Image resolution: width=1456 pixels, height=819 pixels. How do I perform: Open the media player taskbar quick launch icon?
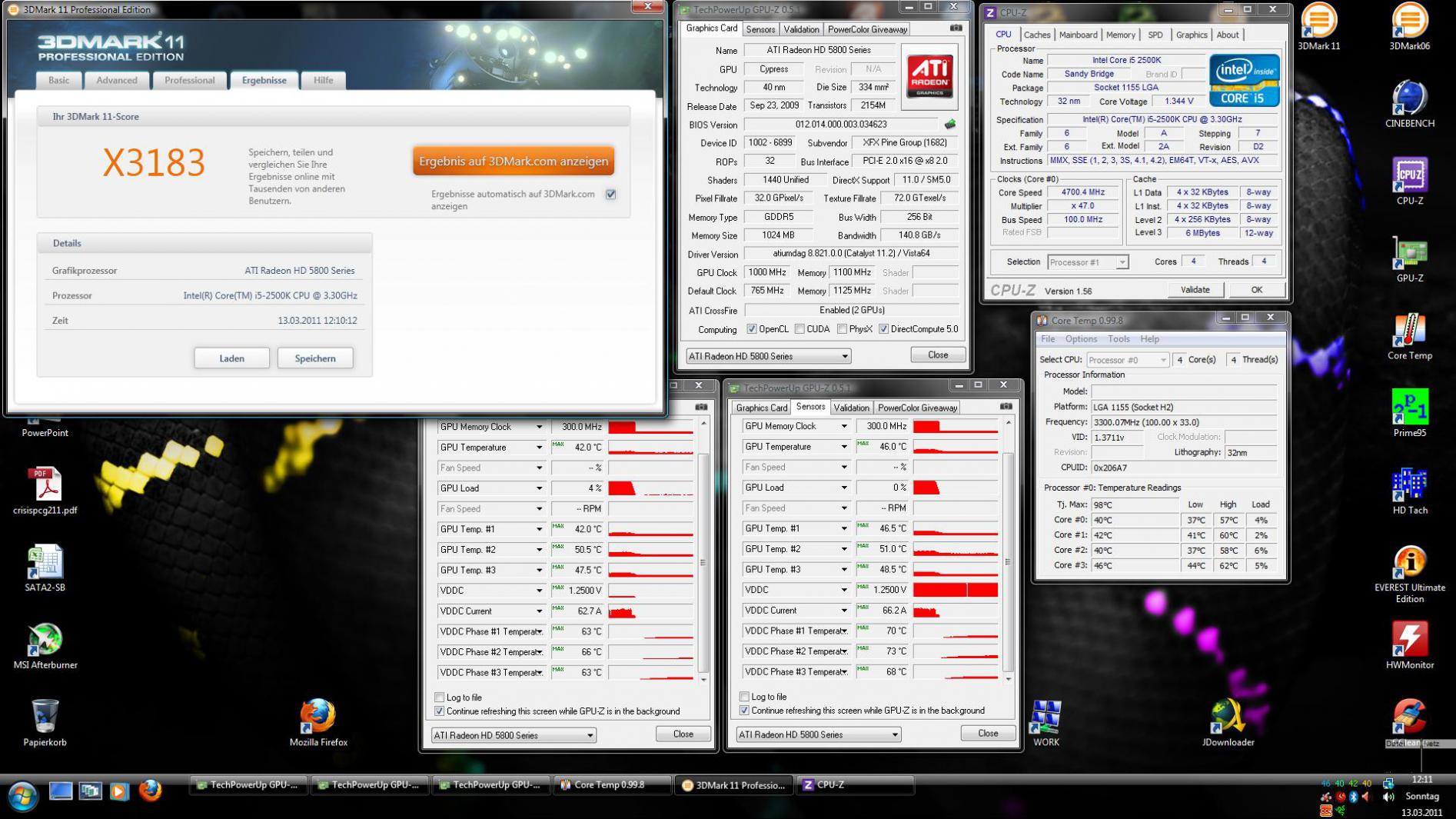119,791
